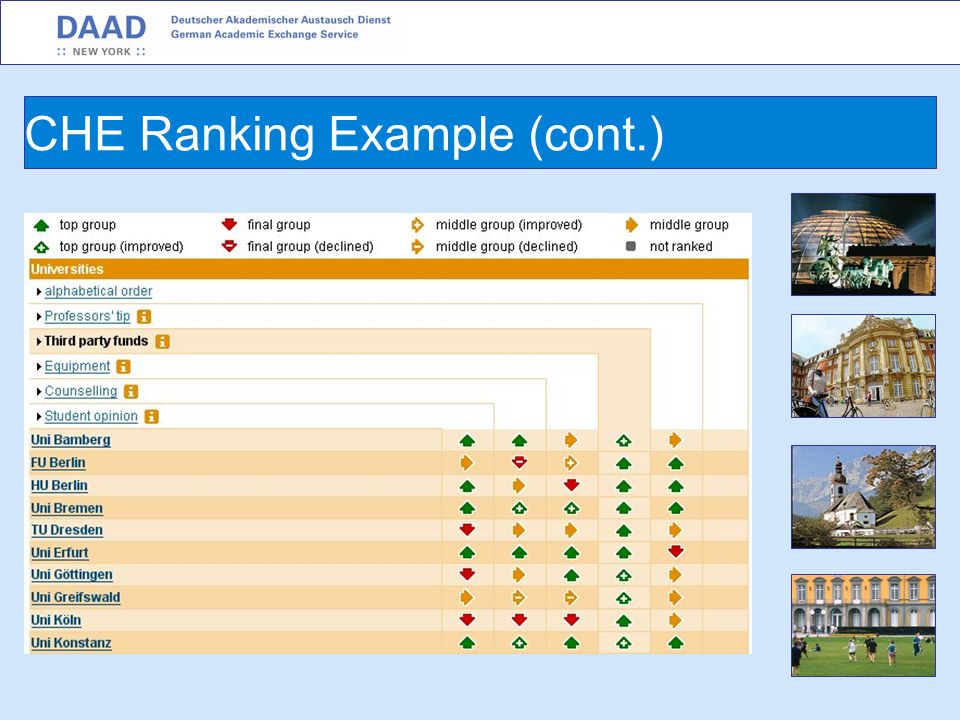Click the legend's grey not ranked square
The height and width of the screenshot is (720, 960).
click(x=631, y=246)
